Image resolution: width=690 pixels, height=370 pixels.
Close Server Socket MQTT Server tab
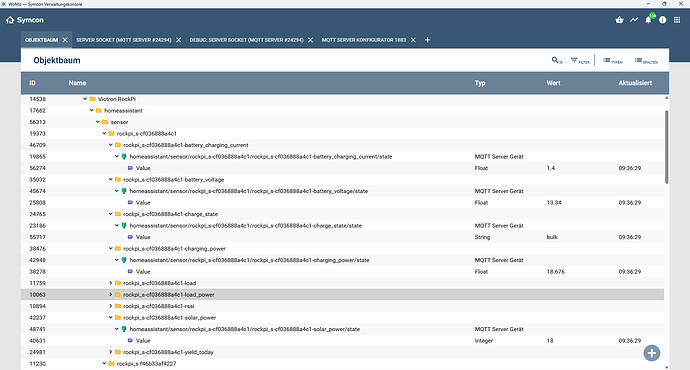tap(179, 40)
